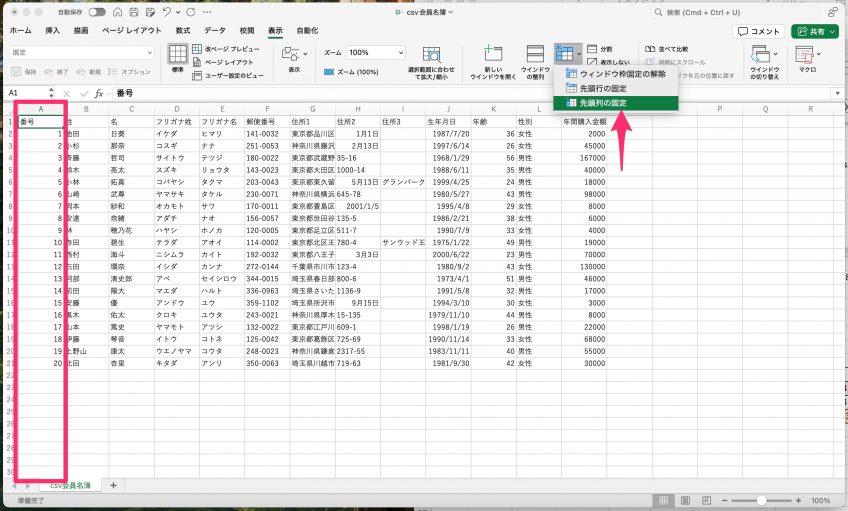
Task: Toggle the 自動保存 (AutoSave) switch
Action: pyautogui.click(x=97, y=12)
